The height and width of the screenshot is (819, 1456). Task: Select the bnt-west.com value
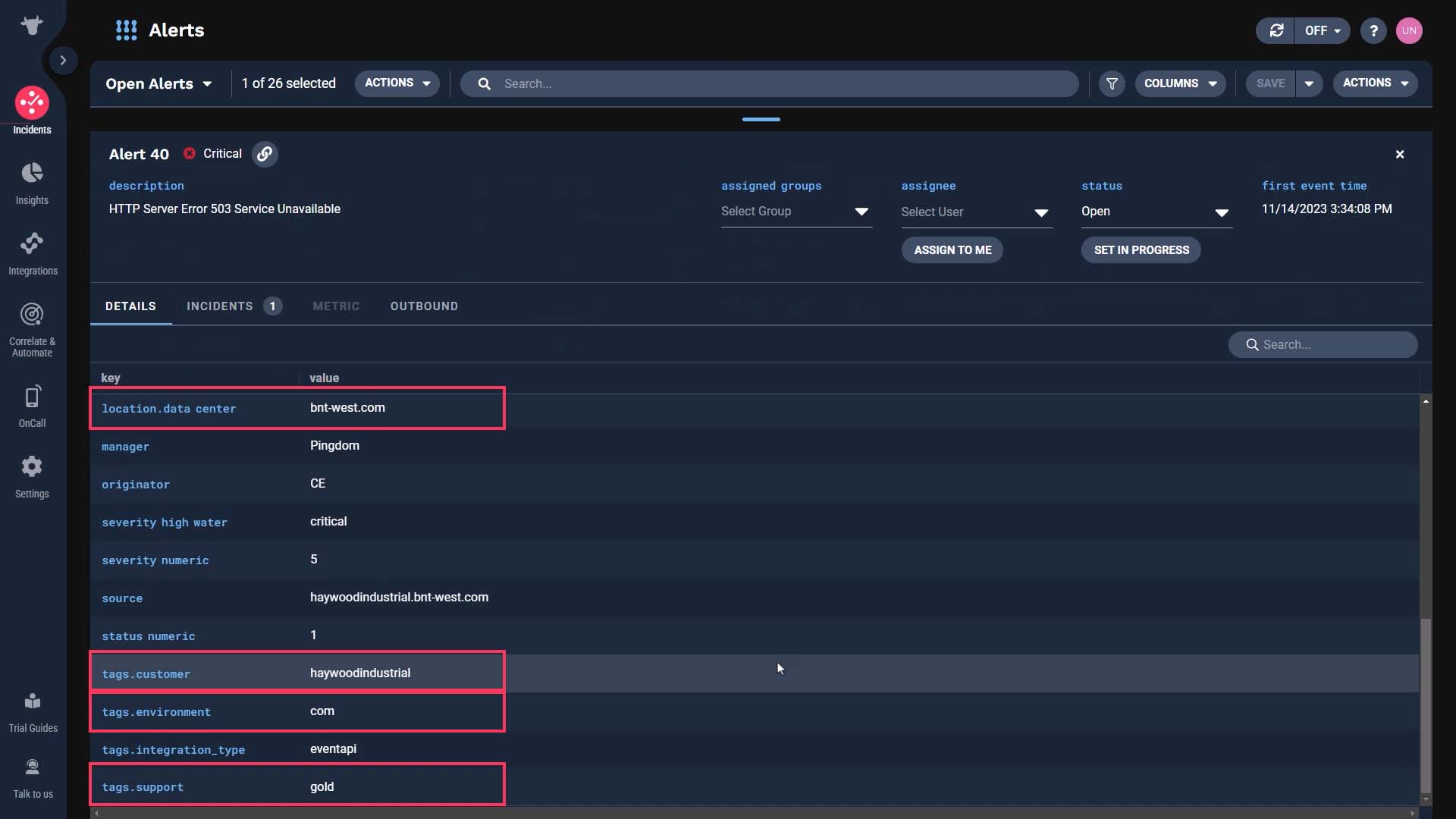[x=347, y=408]
